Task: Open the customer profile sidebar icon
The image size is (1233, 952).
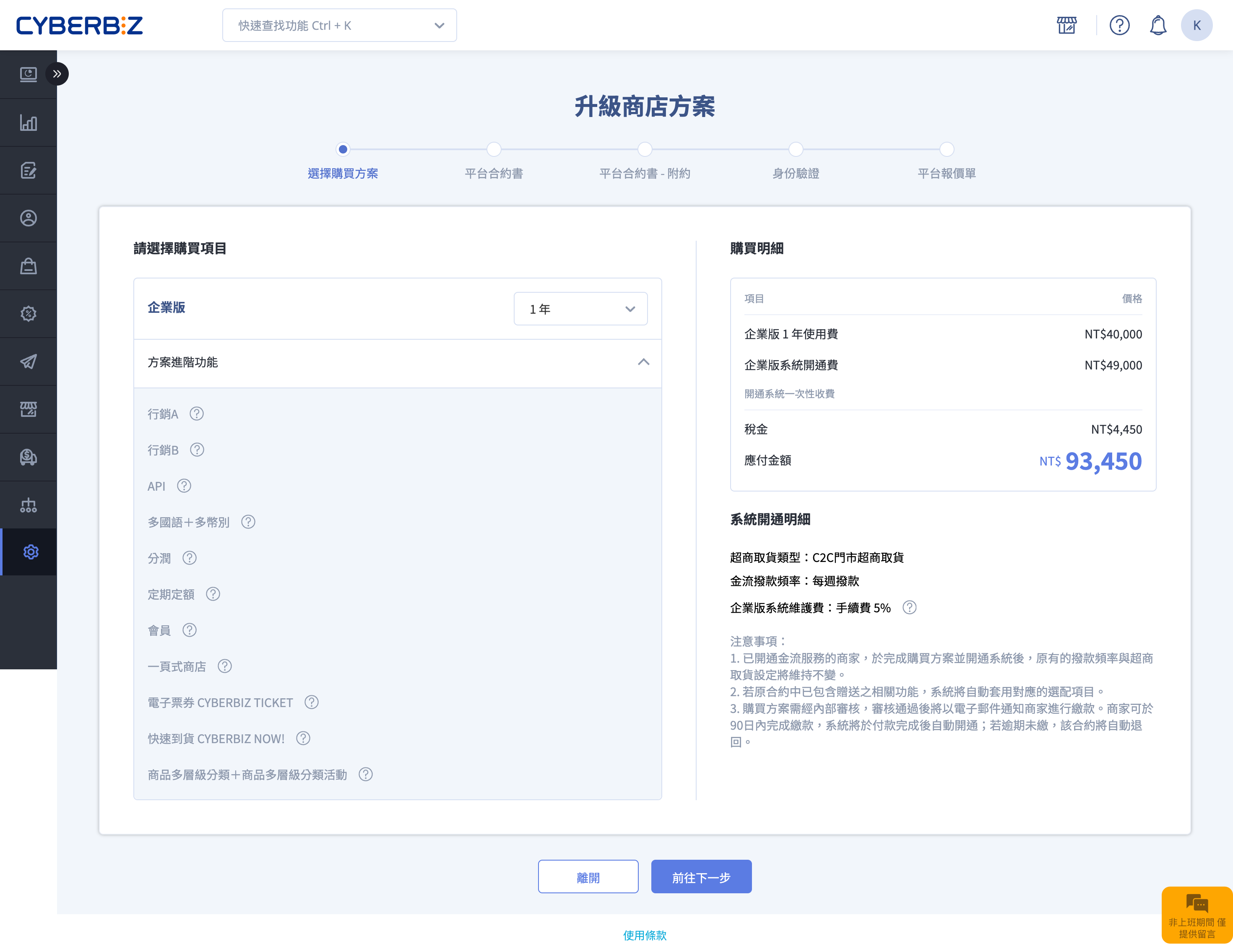Action: coord(28,218)
